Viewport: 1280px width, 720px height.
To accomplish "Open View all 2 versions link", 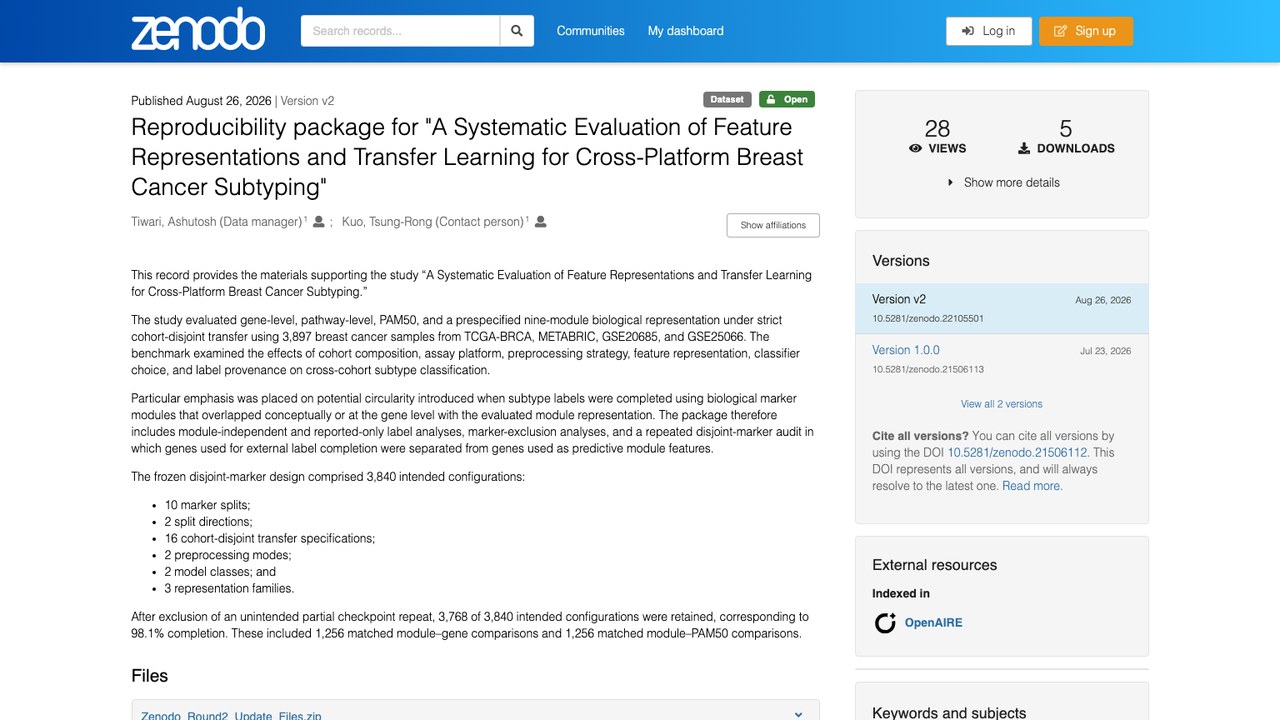I will (x=1002, y=404).
